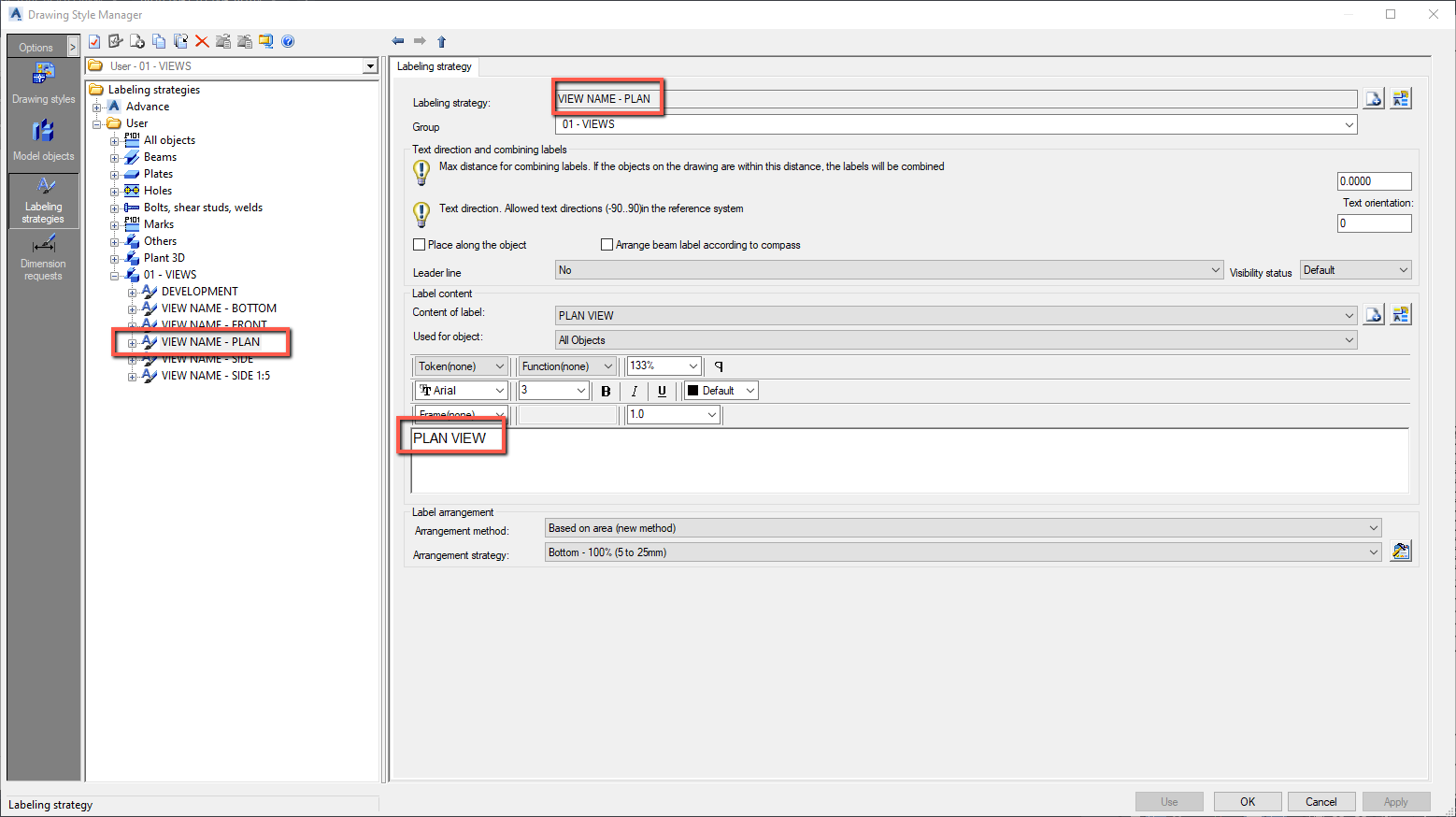
Task: Open the Arial font dropdown
Action: (462, 391)
